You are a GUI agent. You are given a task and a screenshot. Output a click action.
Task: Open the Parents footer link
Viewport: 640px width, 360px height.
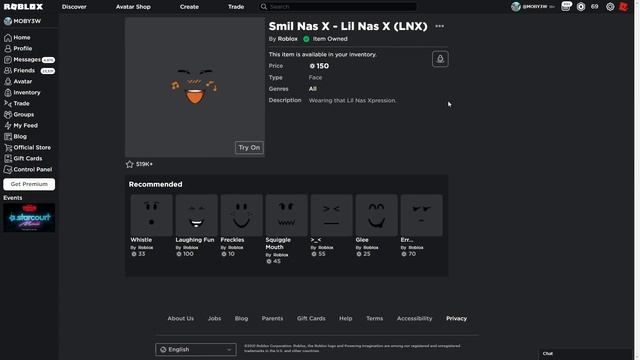(272, 318)
